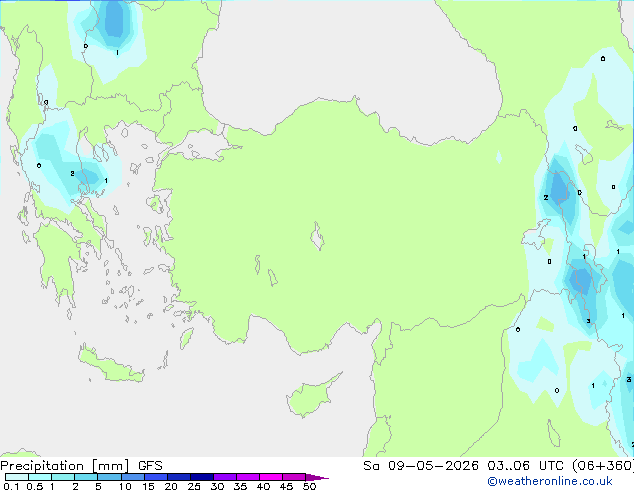The width and height of the screenshot is (634, 490).
Task: Pick the magenta swatch between 40 and 45
Action: click(271, 477)
